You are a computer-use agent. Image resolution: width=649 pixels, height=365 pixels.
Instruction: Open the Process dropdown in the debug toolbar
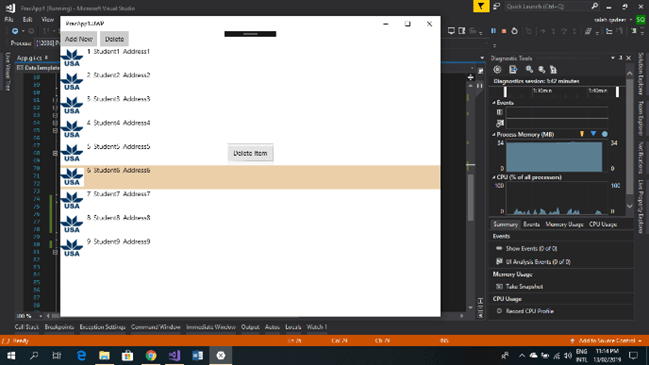tap(47, 43)
